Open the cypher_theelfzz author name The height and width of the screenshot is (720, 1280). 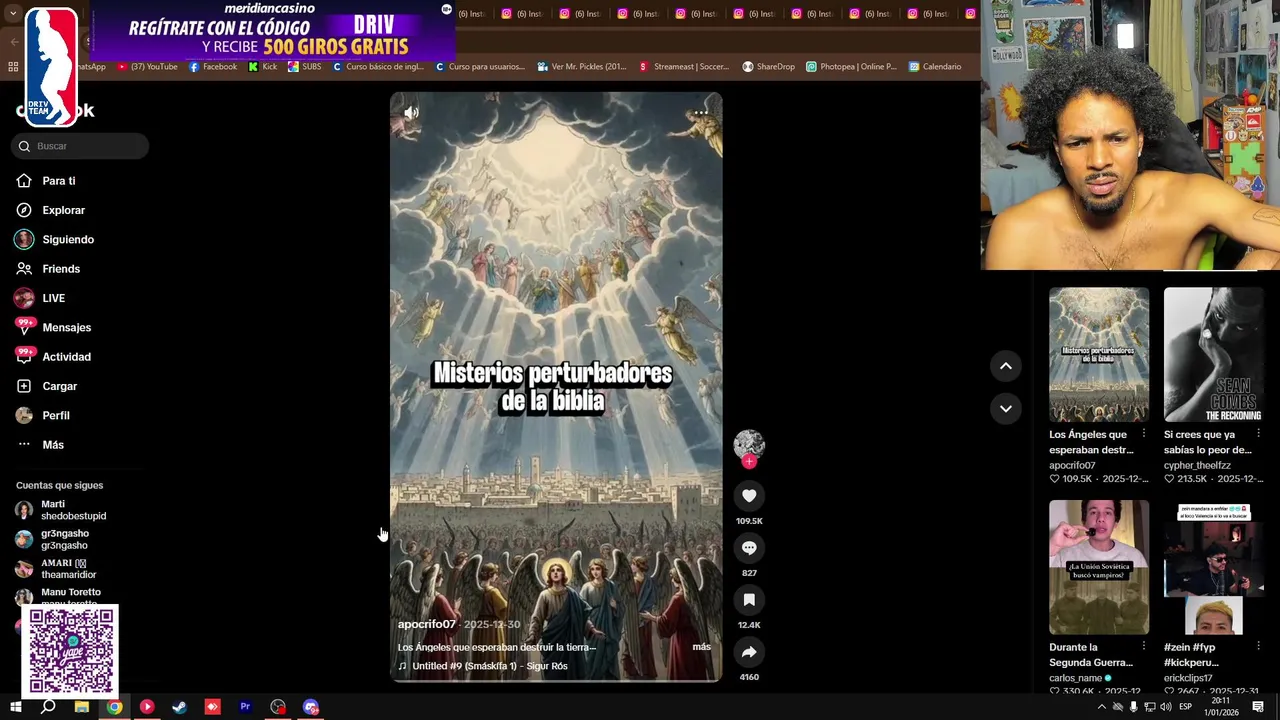tap(1197, 465)
